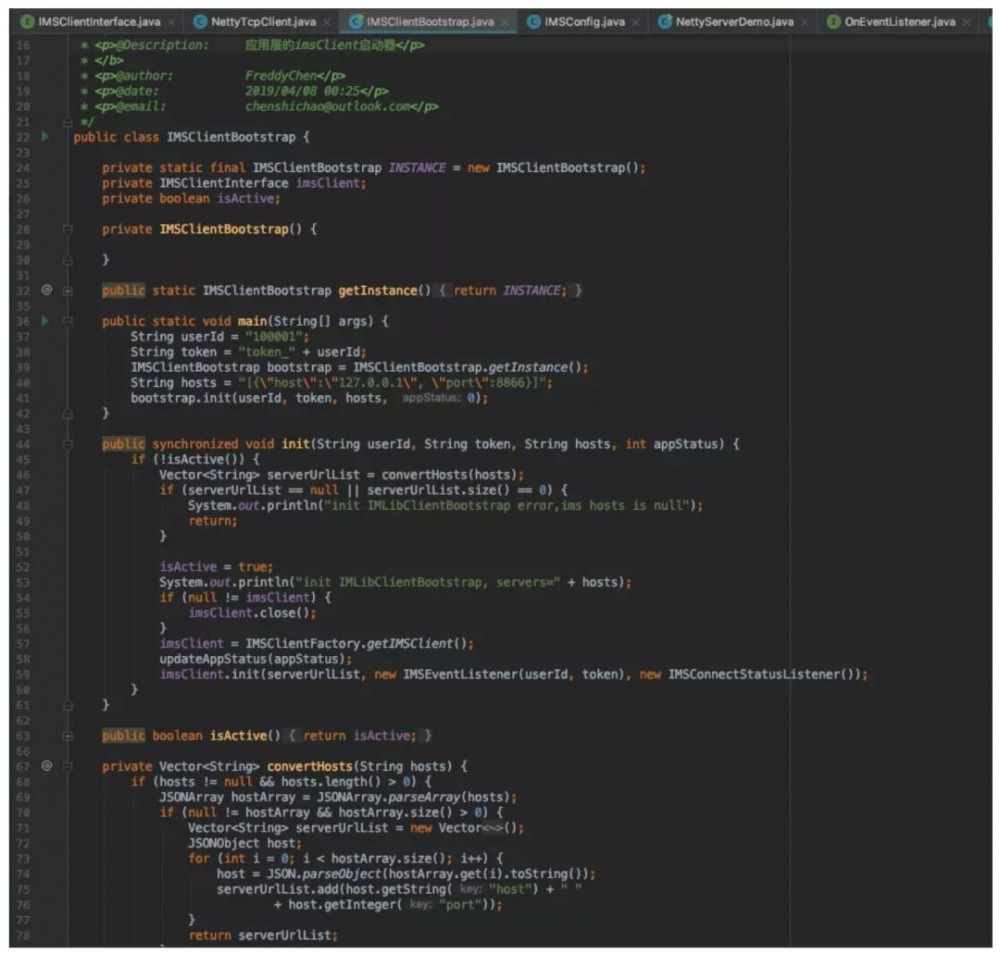This screenshot has width=1000, height=953.
Task: Select the IMSClientBootstrap.java tab
Action: [430, 22]
